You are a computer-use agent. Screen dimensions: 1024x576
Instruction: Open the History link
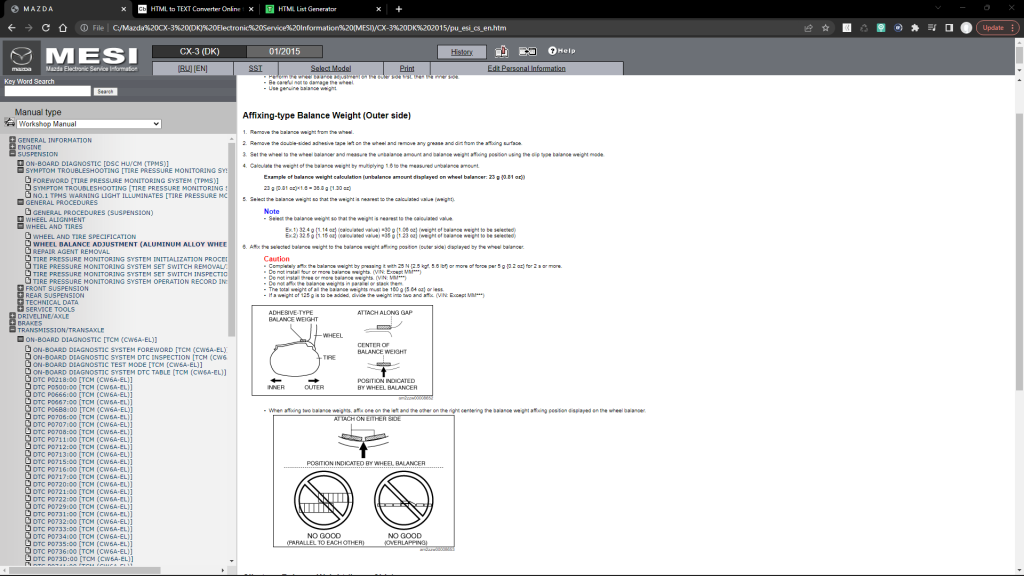462,52
